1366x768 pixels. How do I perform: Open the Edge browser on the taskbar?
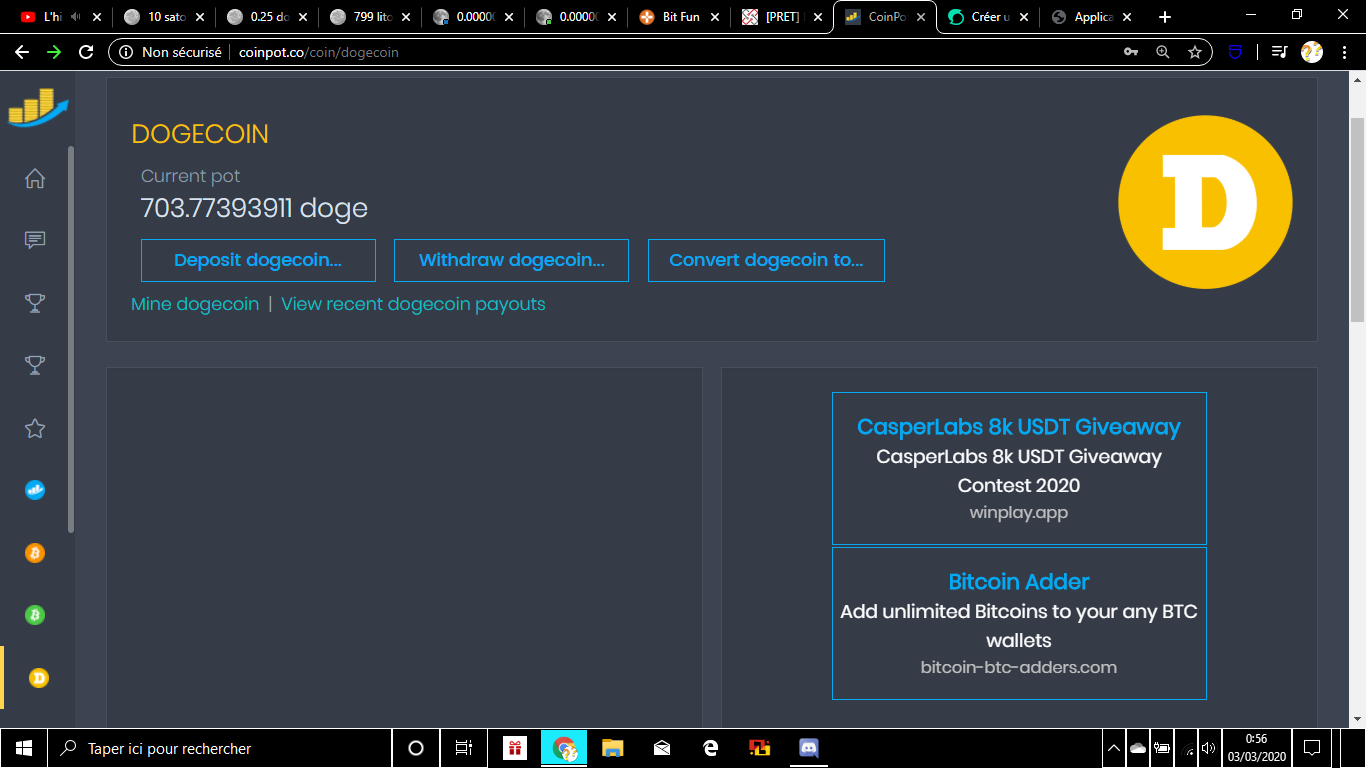point(711,748)
